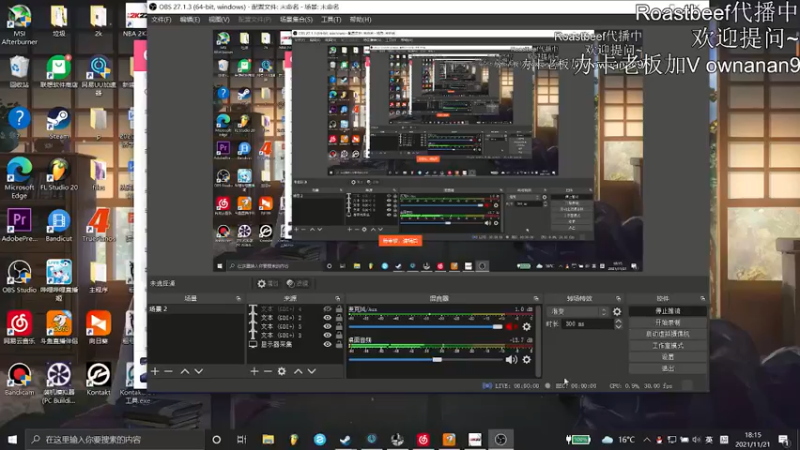This screenshot has width=800, height=450.
Task: Open the 渐变 transition type dropdown
Action: (x=578, y=311)
